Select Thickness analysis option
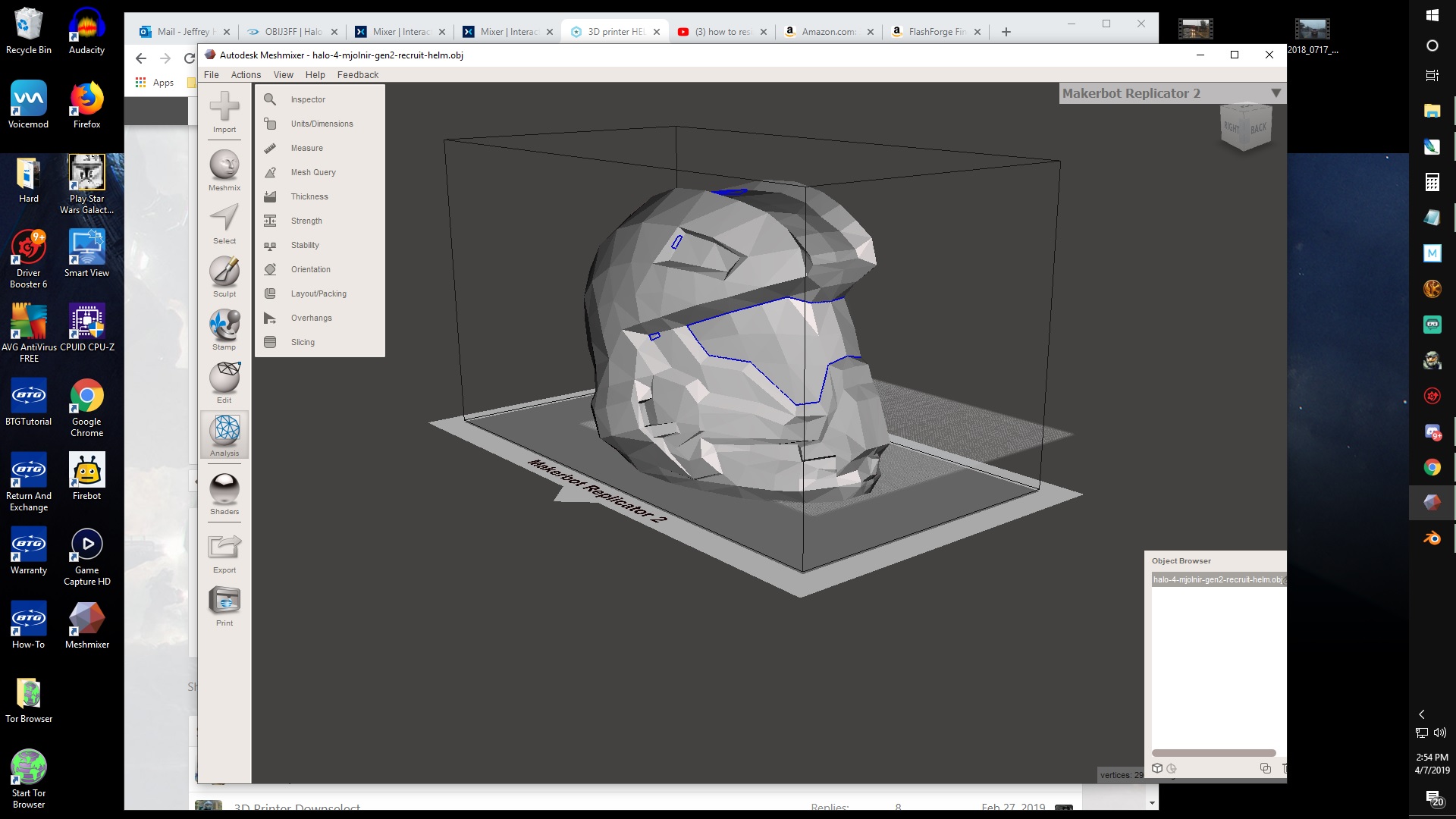The width and height of the screenshot is (1456, 819). (x=309, y=196)
